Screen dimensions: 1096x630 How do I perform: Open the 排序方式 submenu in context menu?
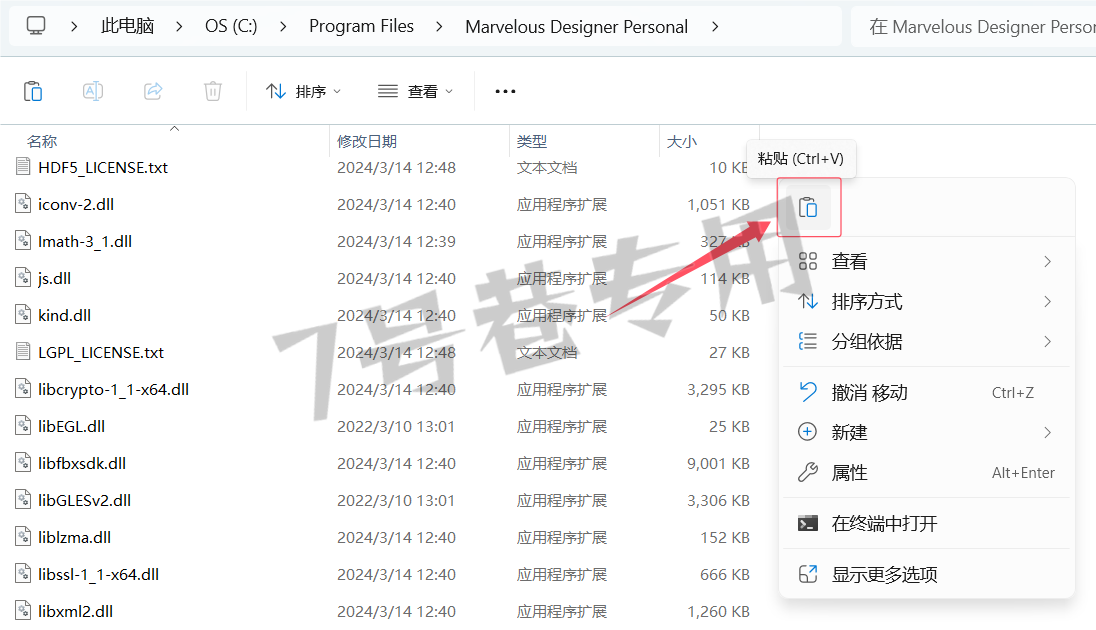pos(926,301)
